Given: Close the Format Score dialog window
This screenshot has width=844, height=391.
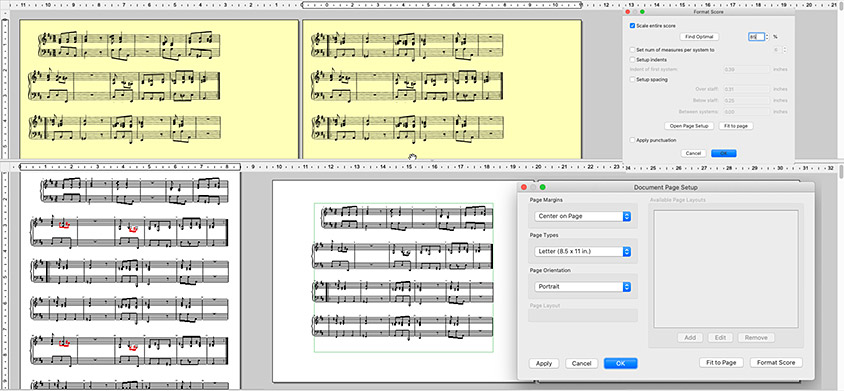Looking at the screenshot, I should point(627,11).
